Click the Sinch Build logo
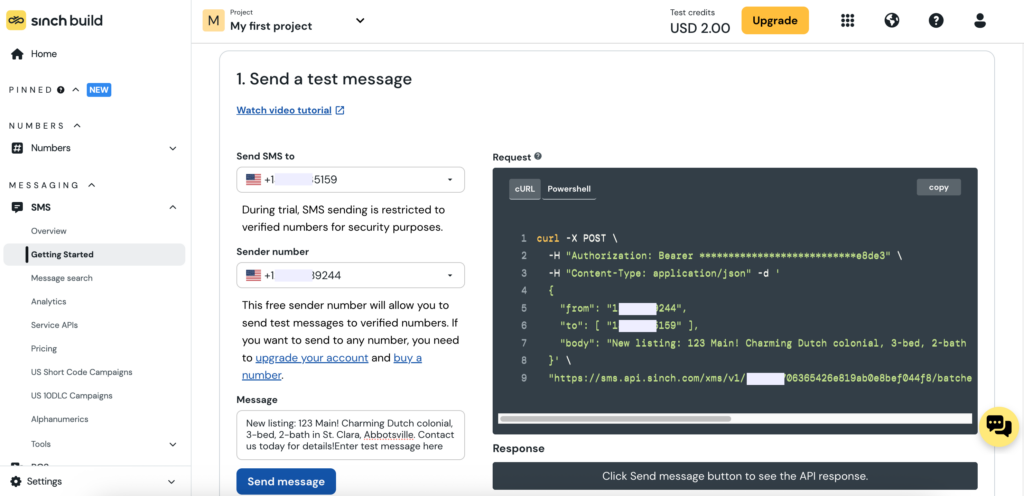Viewport: 1024px width, 496px height. (54, 20)
